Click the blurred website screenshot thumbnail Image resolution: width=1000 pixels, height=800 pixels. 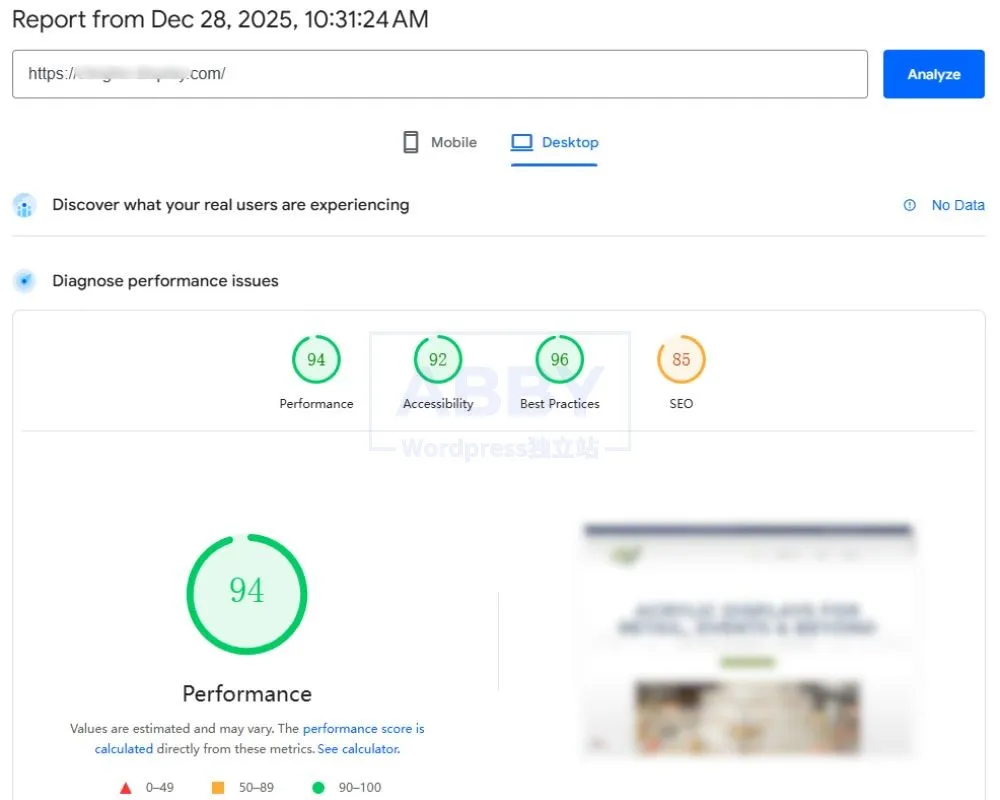pyautogui.click(x=748, y=640)
